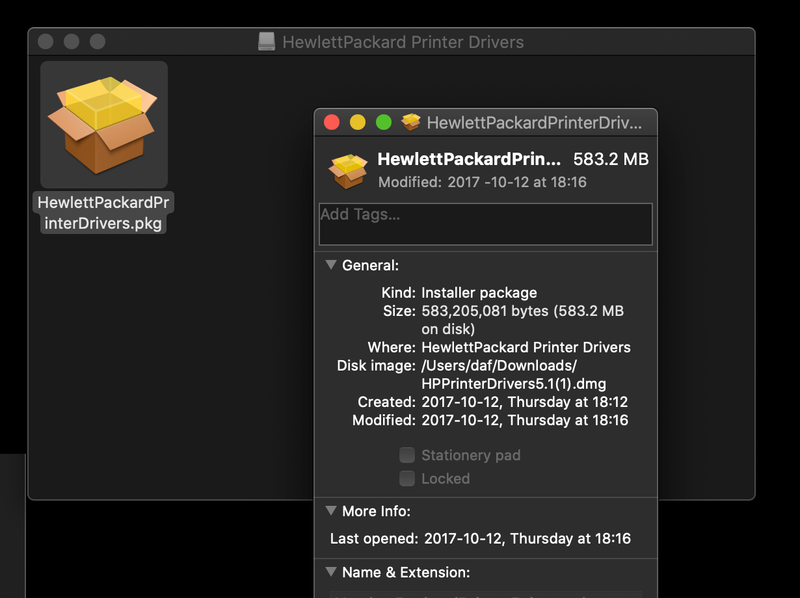This screenshot has height=598, width=800.
Task: Toggle the Stationery pad checkbox
Action: [407, 455]
